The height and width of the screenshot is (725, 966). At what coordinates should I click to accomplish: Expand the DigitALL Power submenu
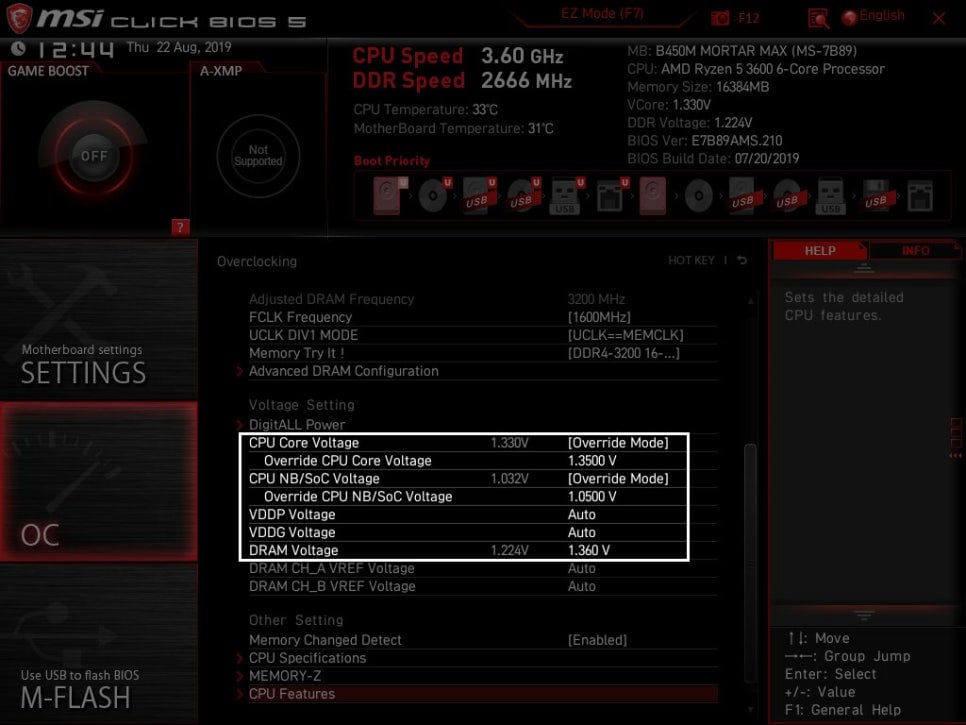[x=296, y=424]
